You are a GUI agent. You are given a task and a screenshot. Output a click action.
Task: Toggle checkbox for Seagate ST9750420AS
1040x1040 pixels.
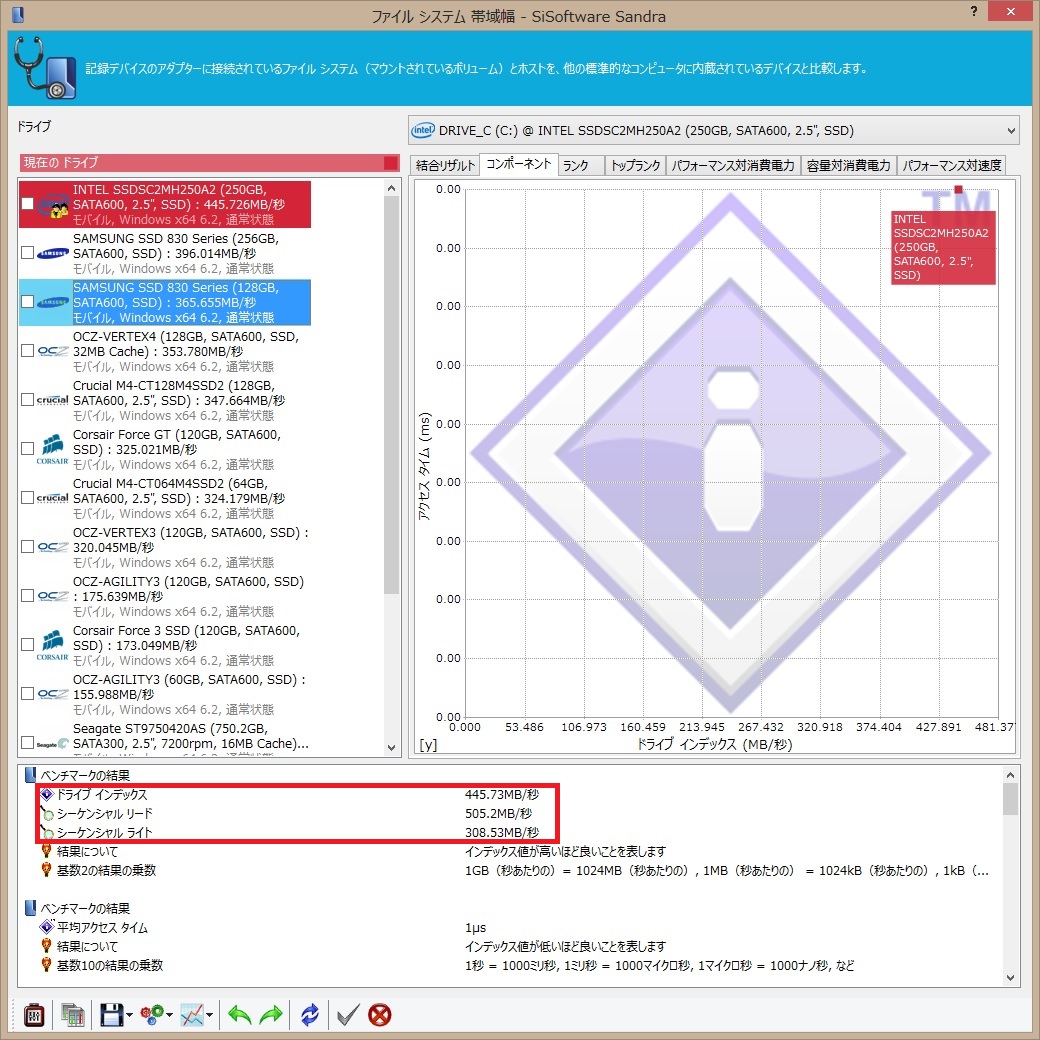(27, 743)
